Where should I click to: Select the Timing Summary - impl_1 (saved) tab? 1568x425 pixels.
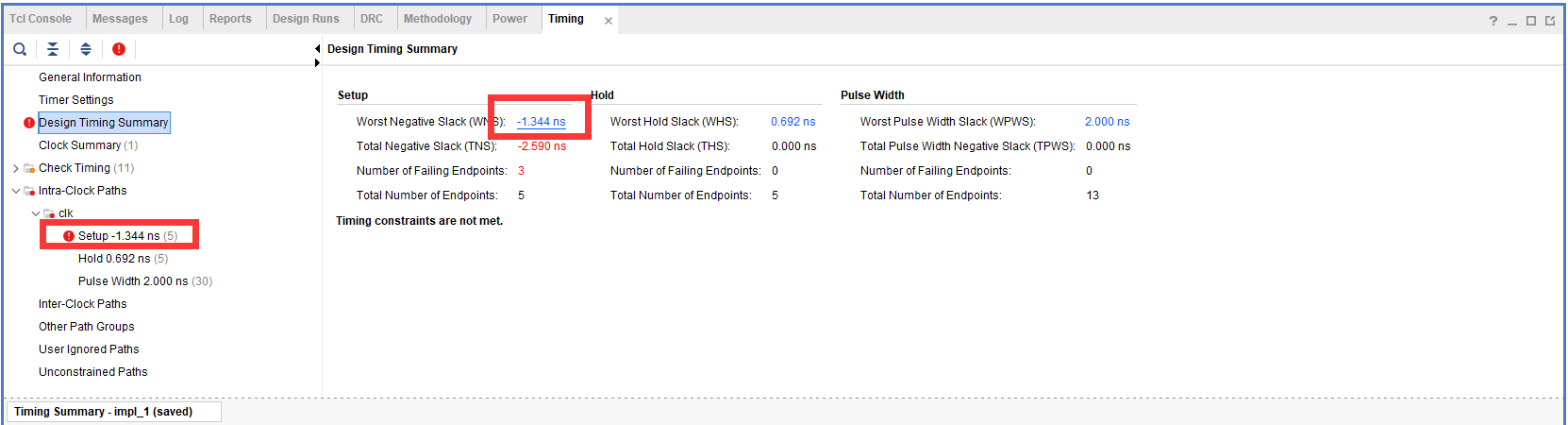point(113,412)
